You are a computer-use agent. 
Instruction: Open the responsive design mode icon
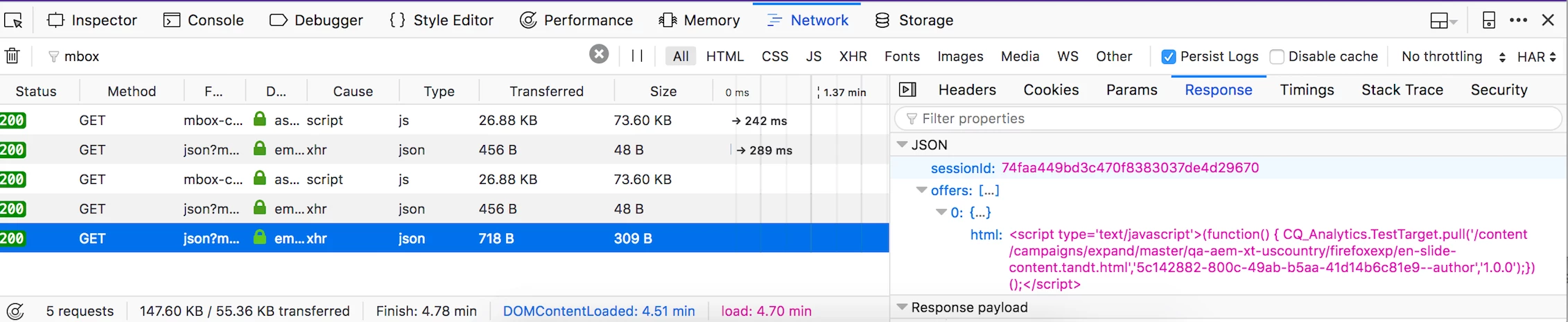click(1488, 21)
